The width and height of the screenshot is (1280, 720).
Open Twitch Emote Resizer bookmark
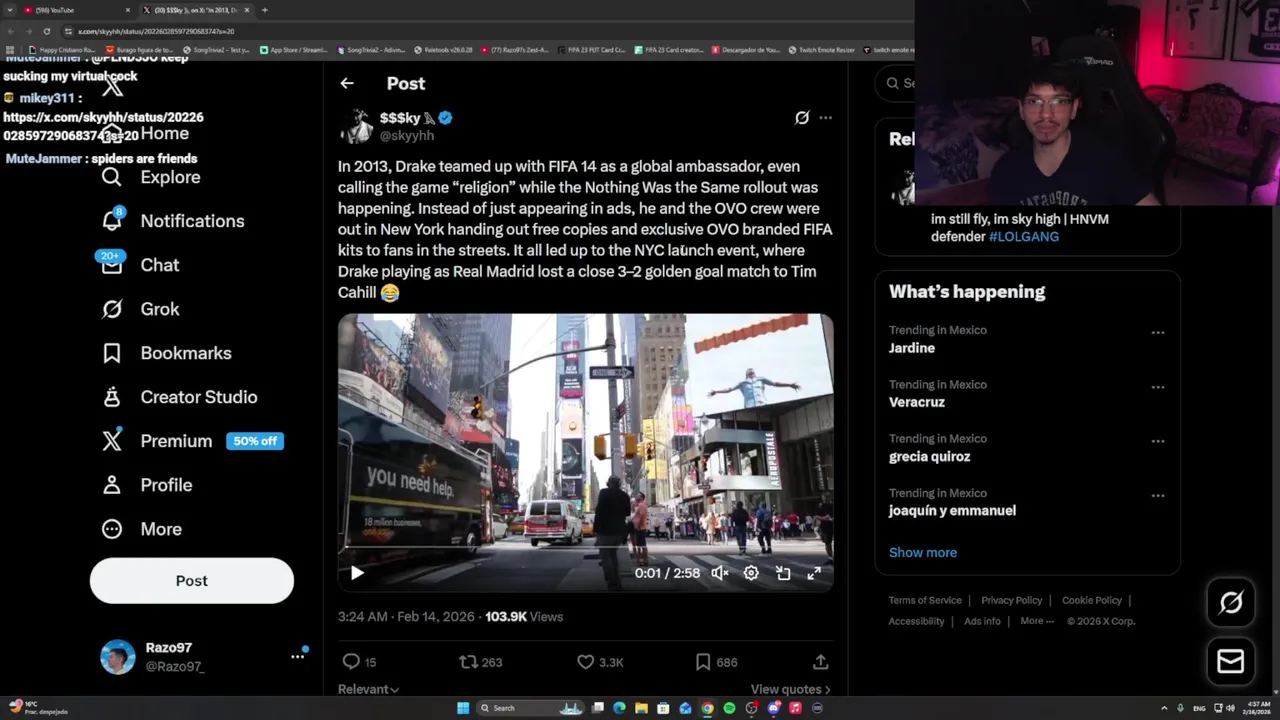pos(821,49)
